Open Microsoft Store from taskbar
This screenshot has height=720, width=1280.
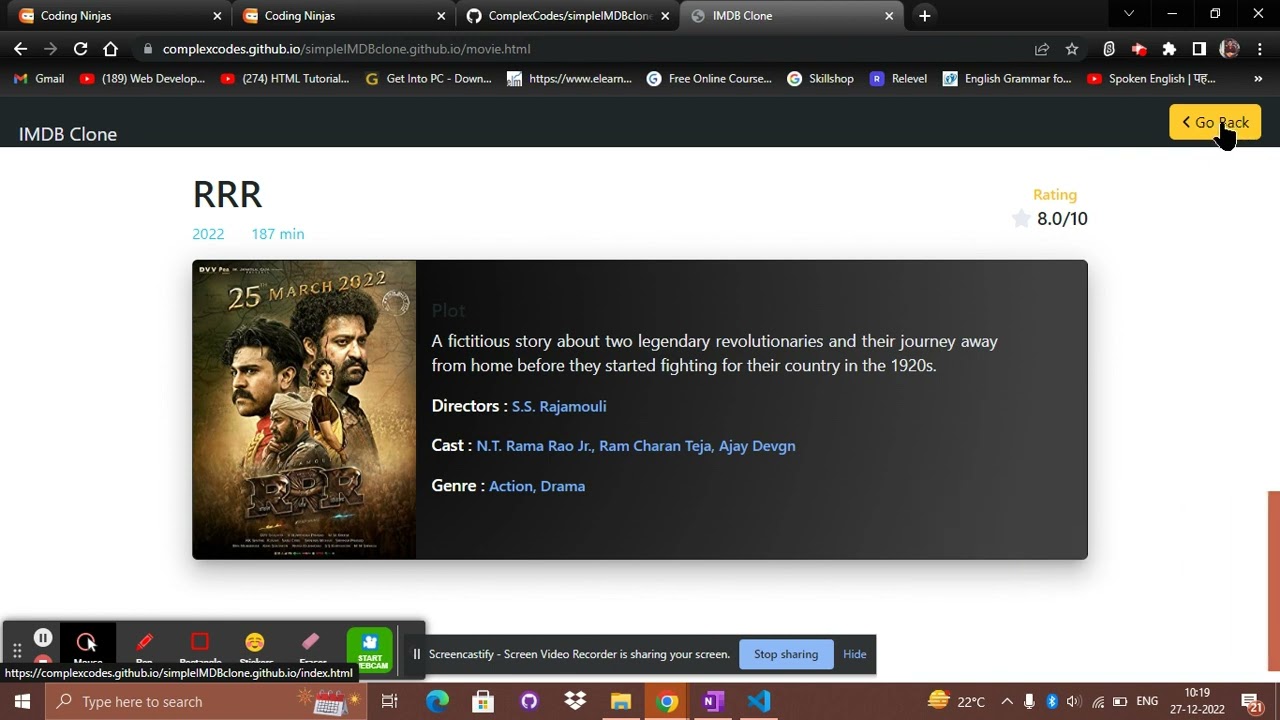pos(483,702)
